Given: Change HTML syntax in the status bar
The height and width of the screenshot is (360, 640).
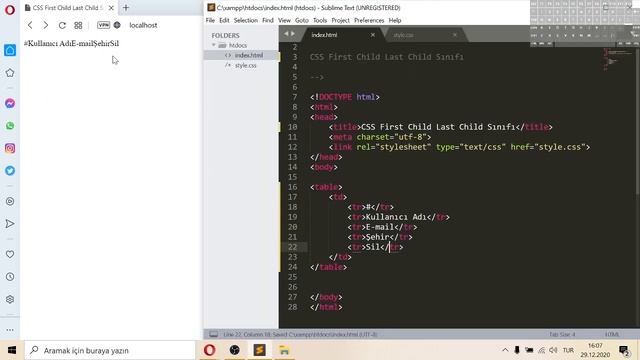Looking at the screenshot, I should [x=612, y=334].
